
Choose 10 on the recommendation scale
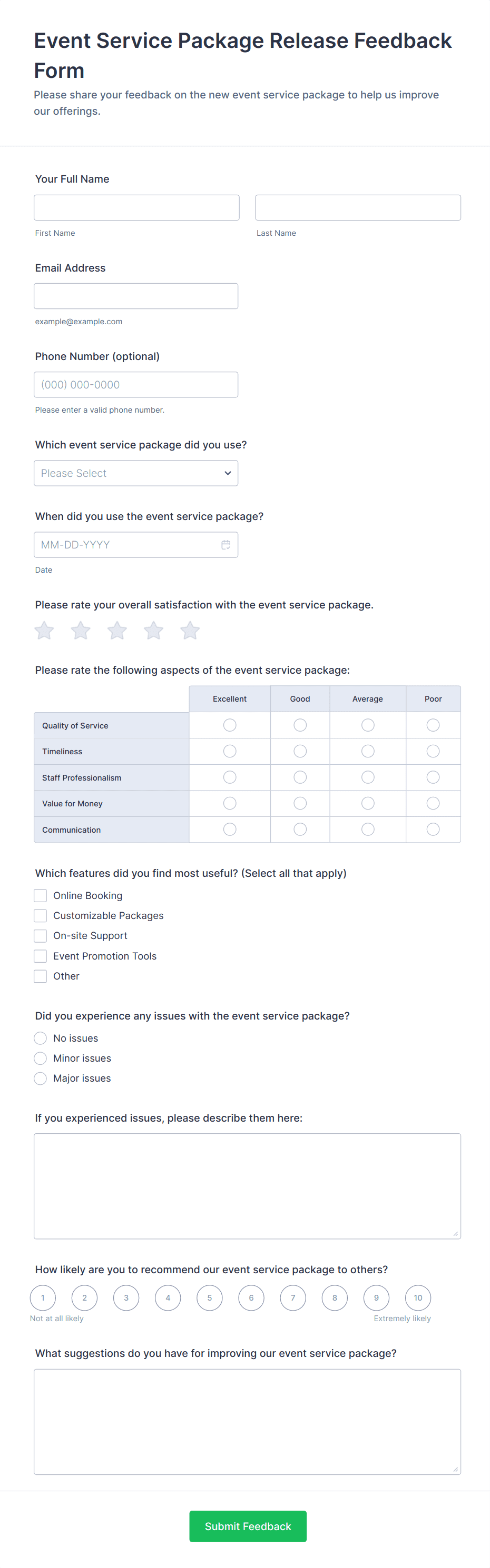418,1298
